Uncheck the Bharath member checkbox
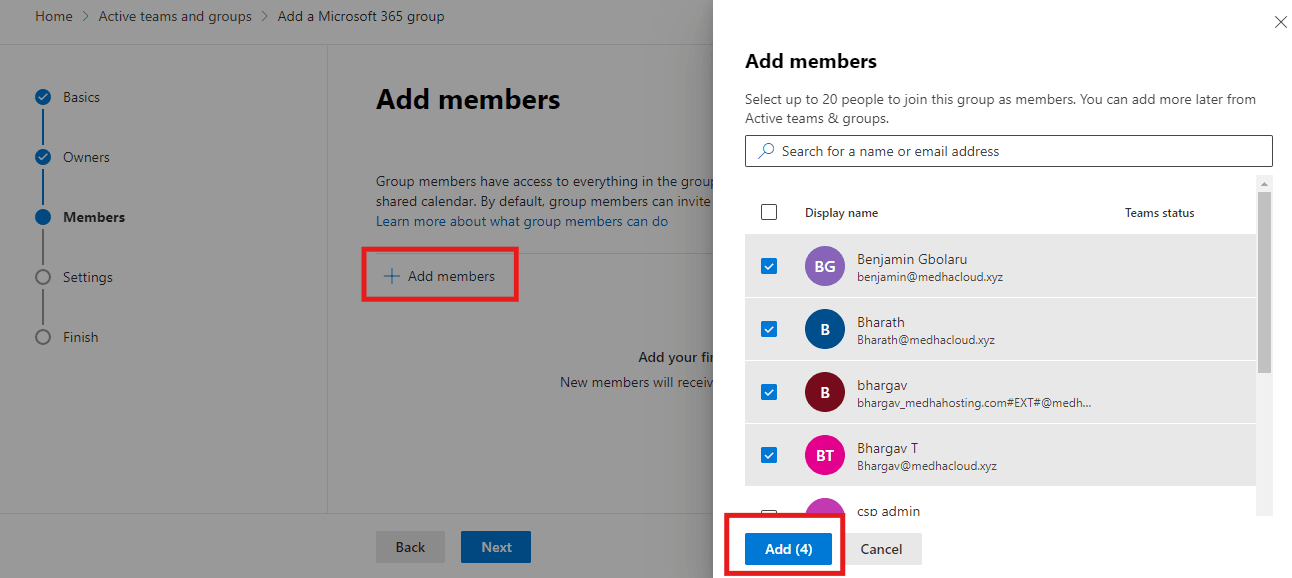Screen dimensions: 1292x578 [x=769, y=329]
